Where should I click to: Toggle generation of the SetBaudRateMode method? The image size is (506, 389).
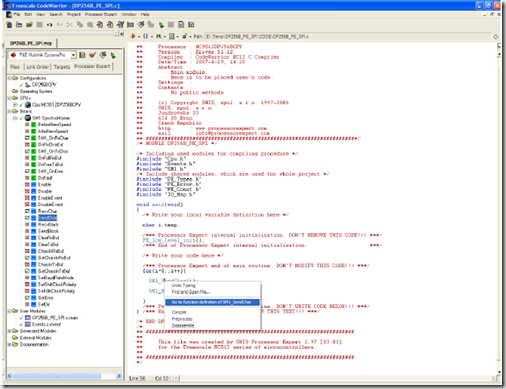(x=27, y=278)
